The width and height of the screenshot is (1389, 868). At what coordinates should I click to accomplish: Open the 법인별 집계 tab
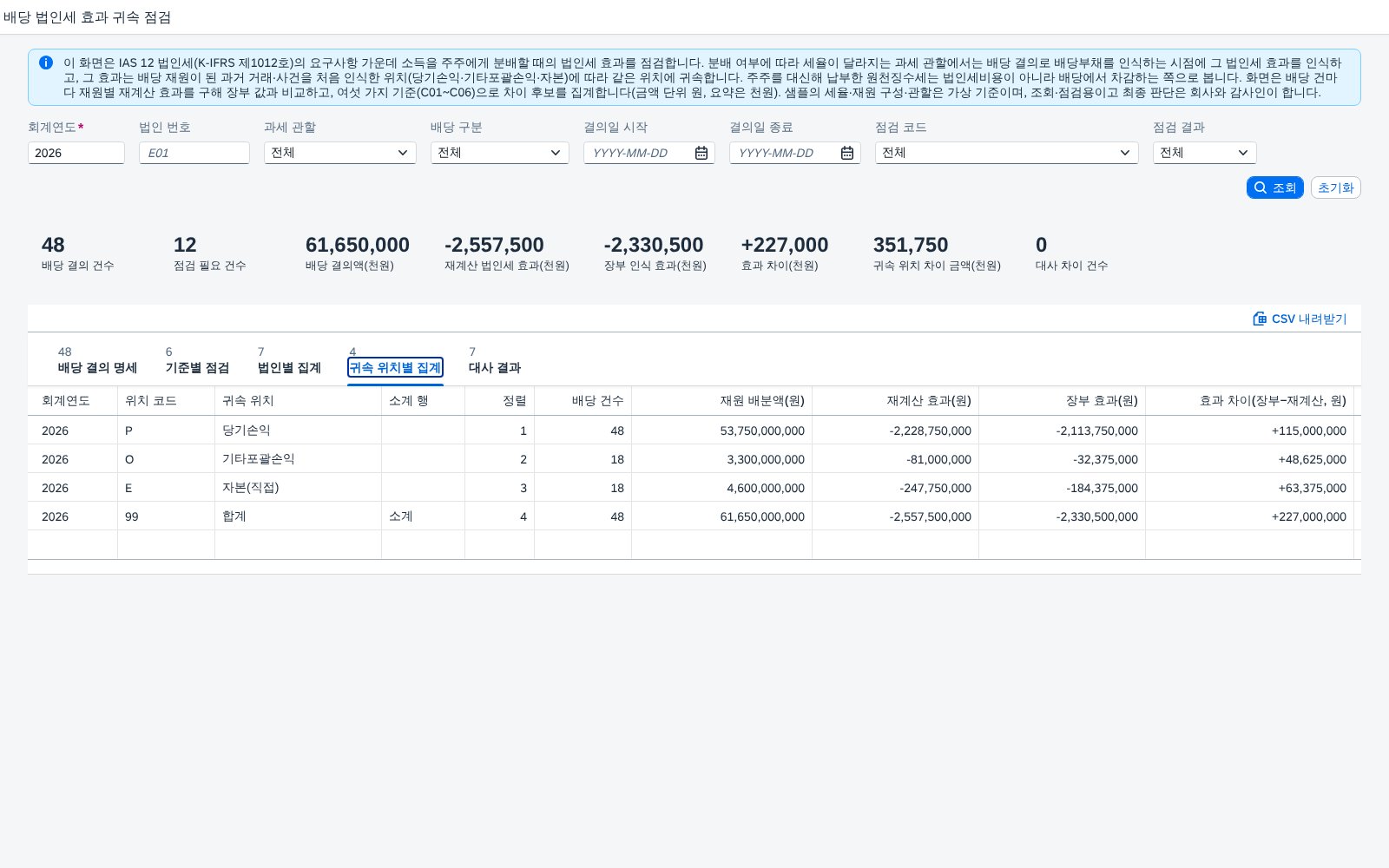coord(289,367)
